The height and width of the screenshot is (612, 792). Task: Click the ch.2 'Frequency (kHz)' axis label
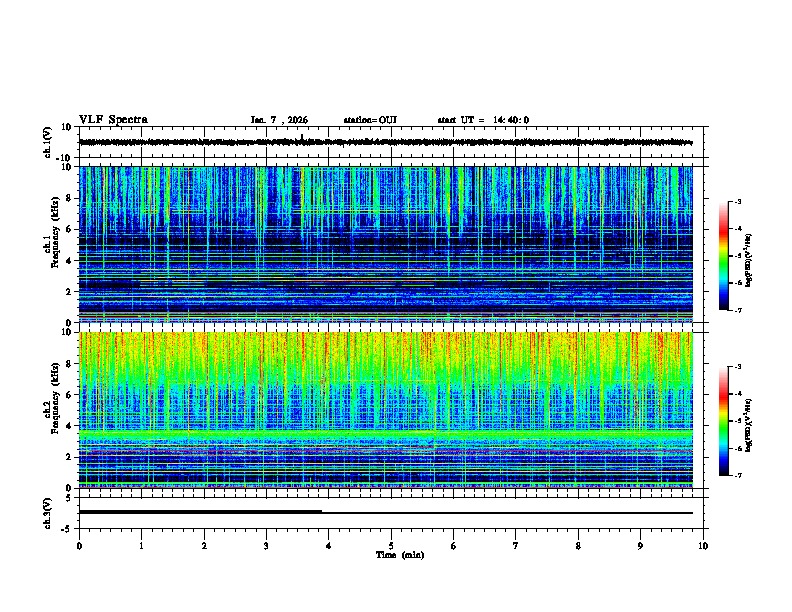tap(53, 399)
